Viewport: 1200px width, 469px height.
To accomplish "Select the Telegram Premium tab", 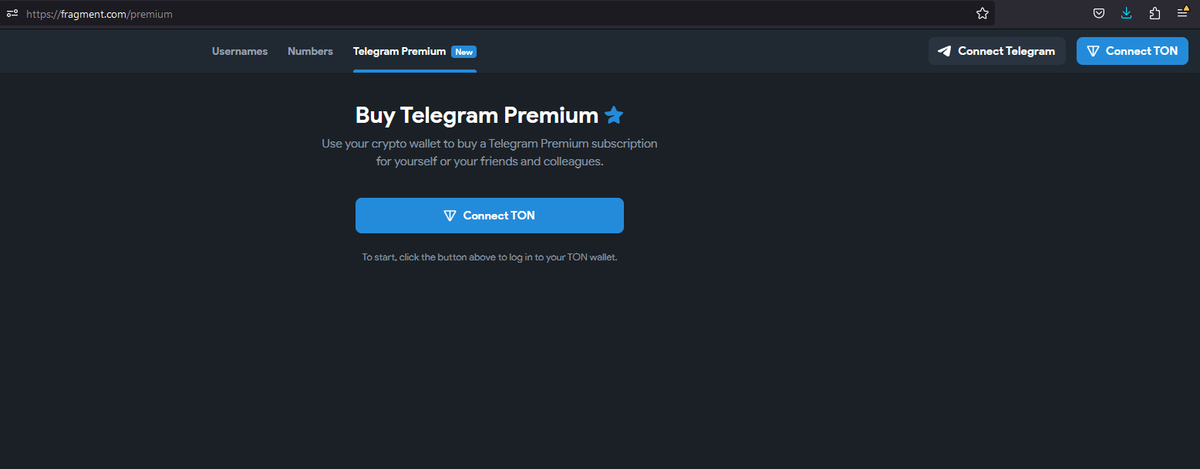I will pyautogui.click(x=399, y=51).
